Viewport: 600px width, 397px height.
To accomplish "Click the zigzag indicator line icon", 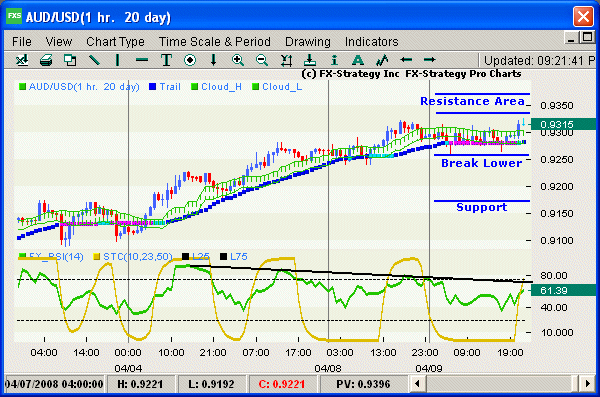I will click(x=382, y=60).
